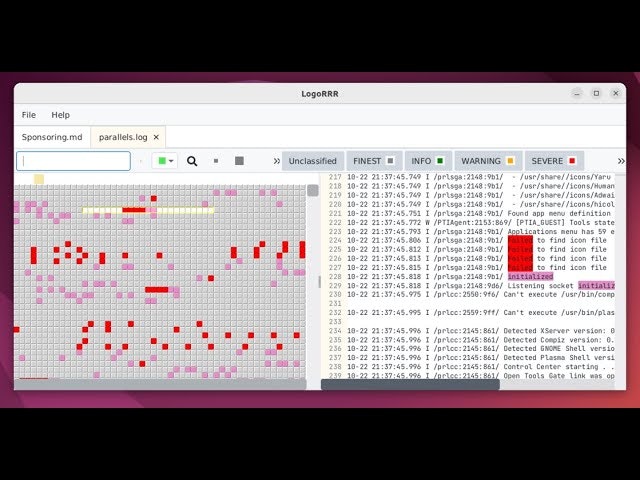The image size is (640, 480).
Task: Toggle the WARNING filter button
Action: point(488,161)
